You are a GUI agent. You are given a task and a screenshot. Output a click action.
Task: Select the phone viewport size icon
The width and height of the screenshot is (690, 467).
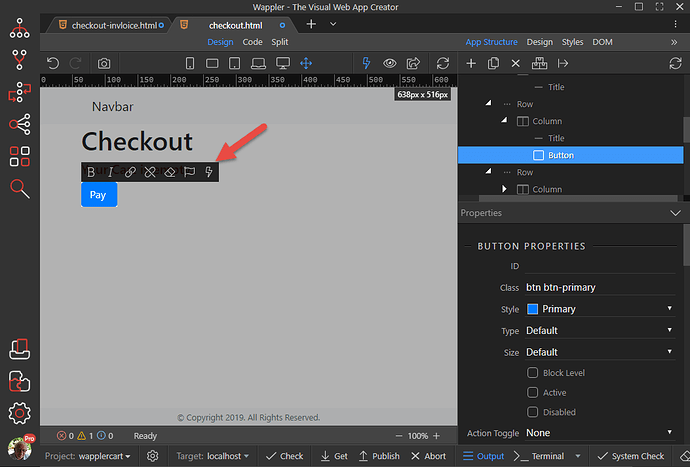pyautogui.click(x=190, y=63)
